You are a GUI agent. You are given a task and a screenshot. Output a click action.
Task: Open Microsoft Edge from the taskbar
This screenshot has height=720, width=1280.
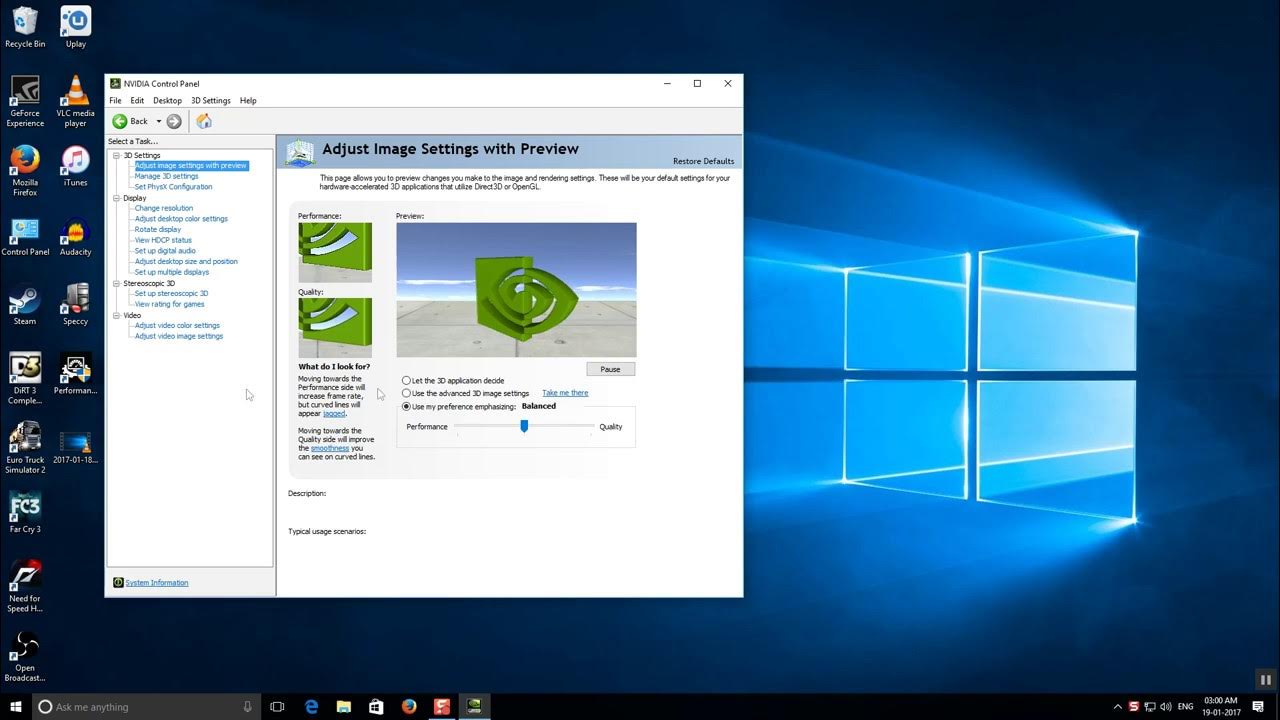[311, 706]
